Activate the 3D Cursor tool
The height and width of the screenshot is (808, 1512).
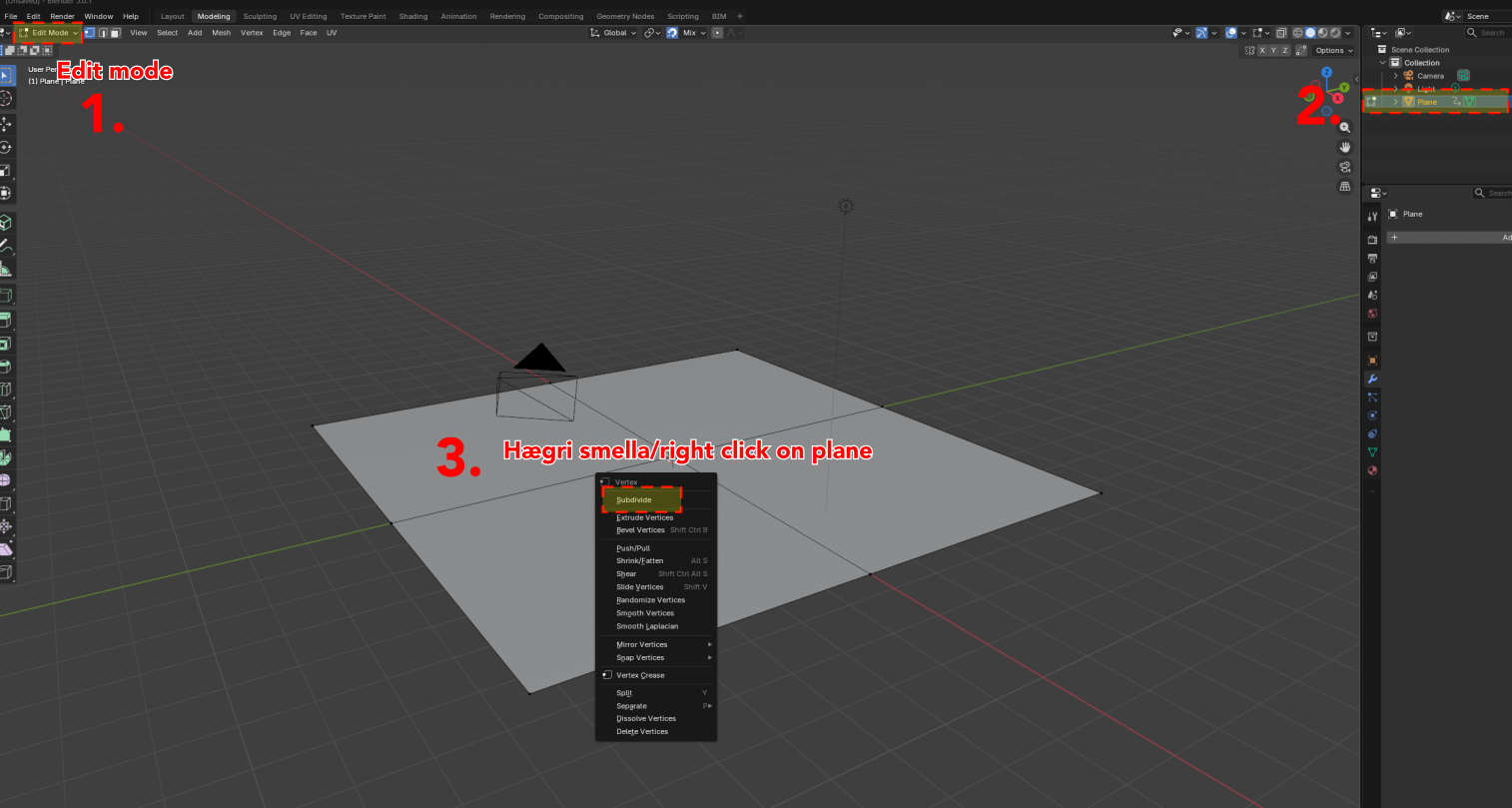point(5,98)
